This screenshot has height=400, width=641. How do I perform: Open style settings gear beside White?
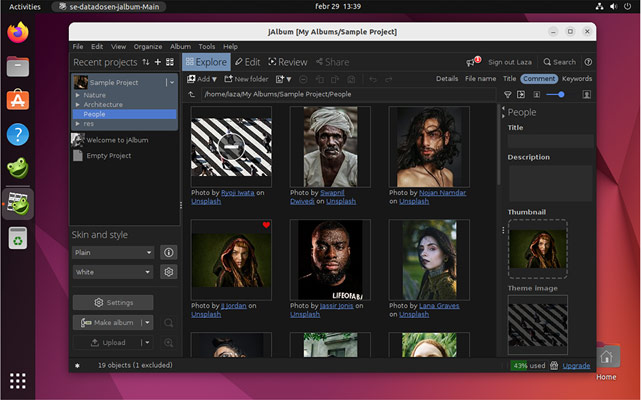(168, 272)
